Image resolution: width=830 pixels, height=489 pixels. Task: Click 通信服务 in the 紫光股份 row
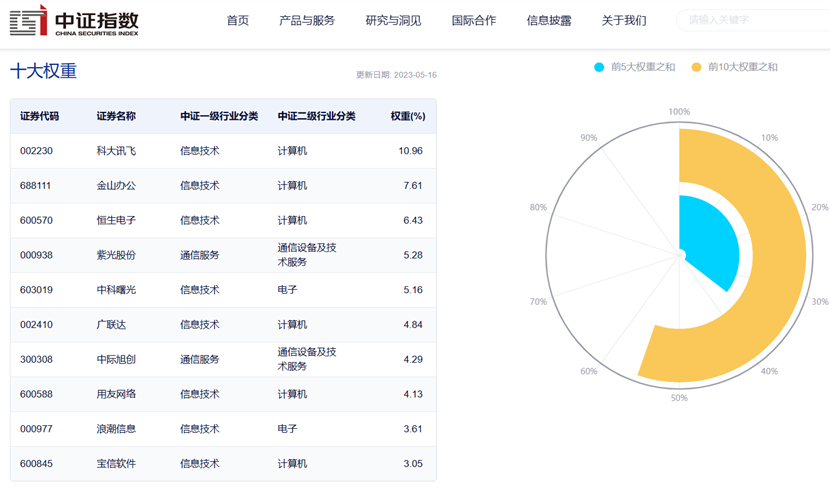pos(200,255)
